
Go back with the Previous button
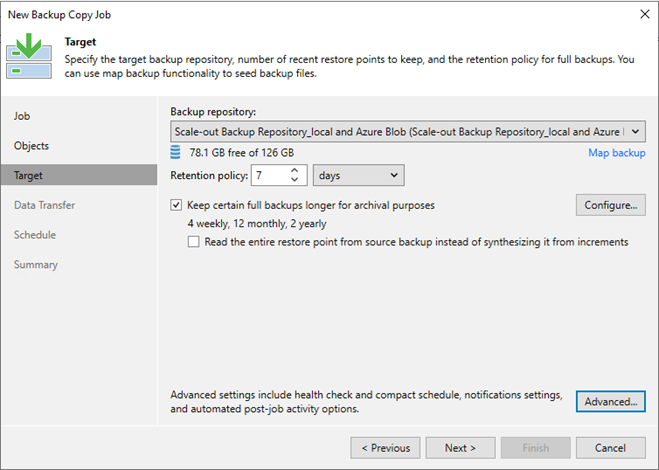pos(385,448)
